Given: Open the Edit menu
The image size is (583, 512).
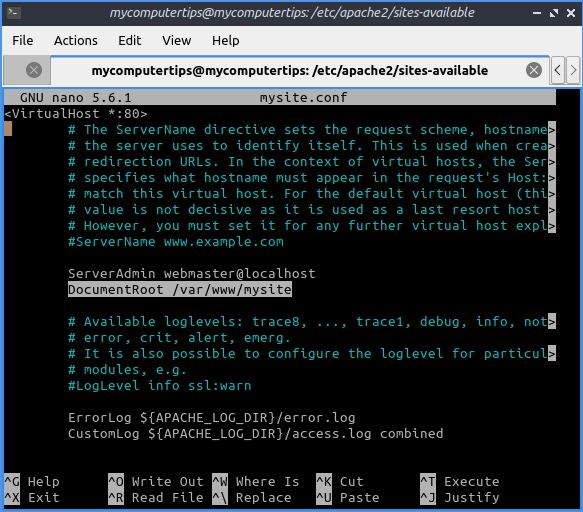Looking at the screenshot, I should pos(129,41).
